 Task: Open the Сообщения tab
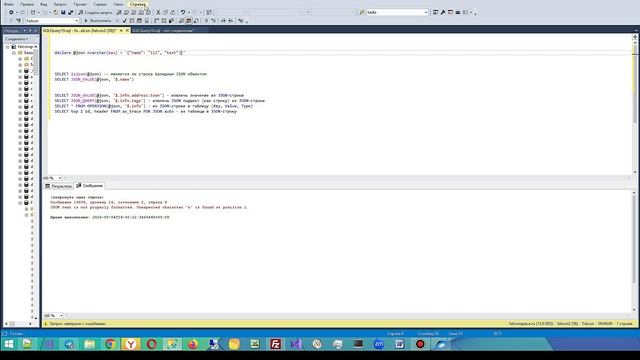89,186
